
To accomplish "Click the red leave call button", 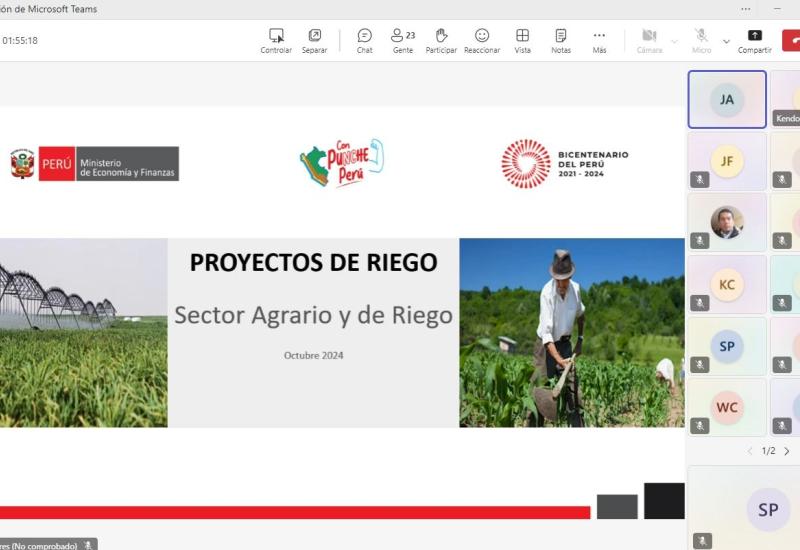I will tap(792, 40).
